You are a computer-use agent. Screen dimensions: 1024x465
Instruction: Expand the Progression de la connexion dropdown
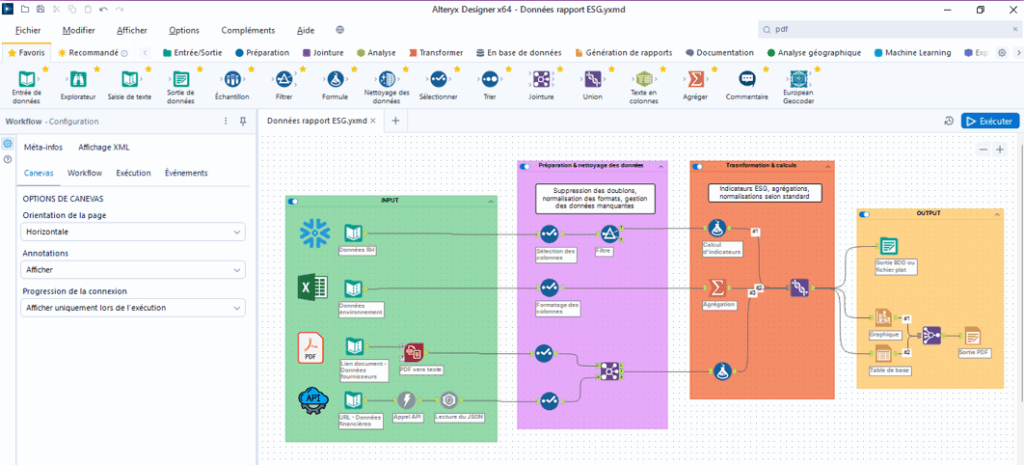point(133,307)
